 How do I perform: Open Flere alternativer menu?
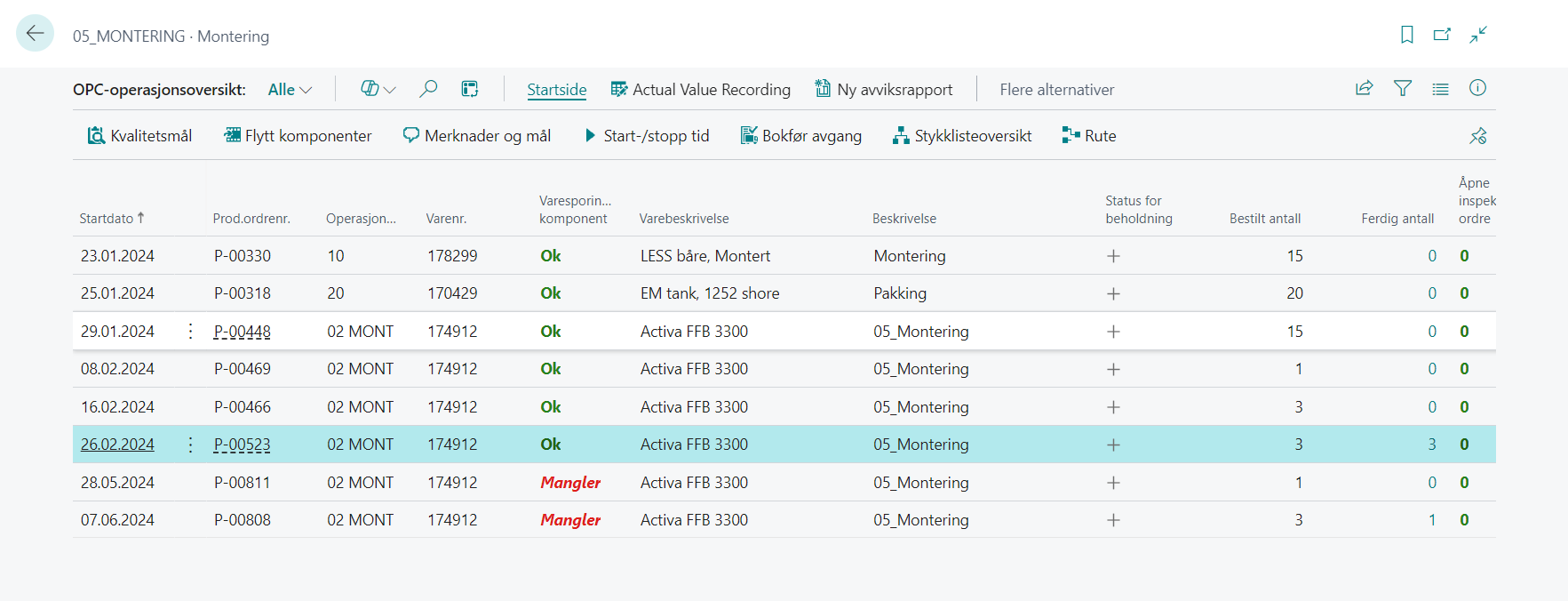pos(1056,90)
